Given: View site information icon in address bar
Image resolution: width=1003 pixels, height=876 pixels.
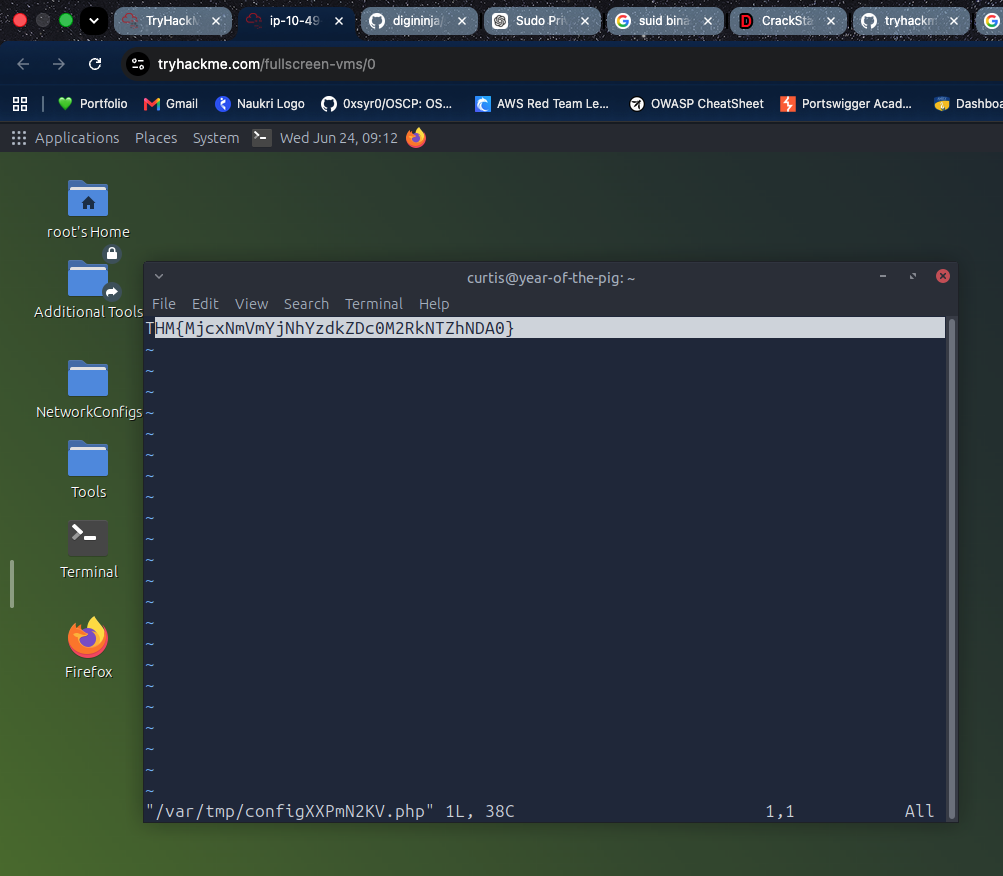Looking at the screenshot, I should click(138, 64).
